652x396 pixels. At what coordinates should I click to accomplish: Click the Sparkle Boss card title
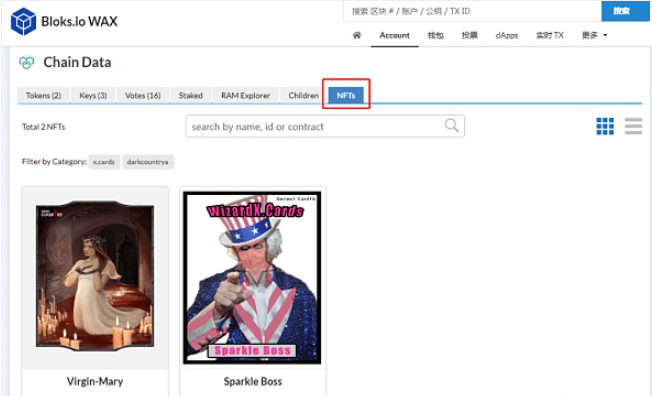point(253,381)
